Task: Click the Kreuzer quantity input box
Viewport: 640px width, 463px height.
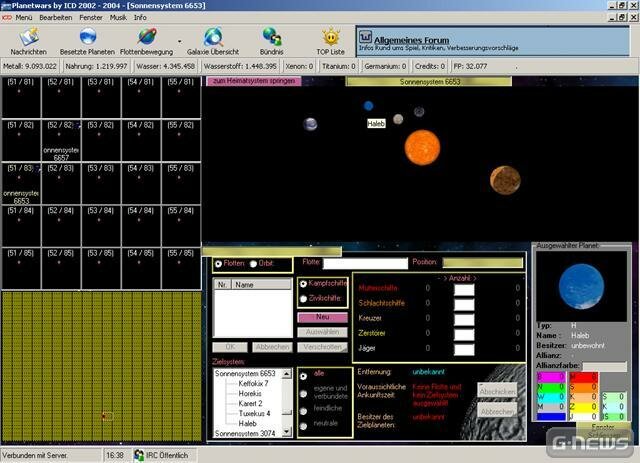Action: pyautogui.click(x=464, y=320)
